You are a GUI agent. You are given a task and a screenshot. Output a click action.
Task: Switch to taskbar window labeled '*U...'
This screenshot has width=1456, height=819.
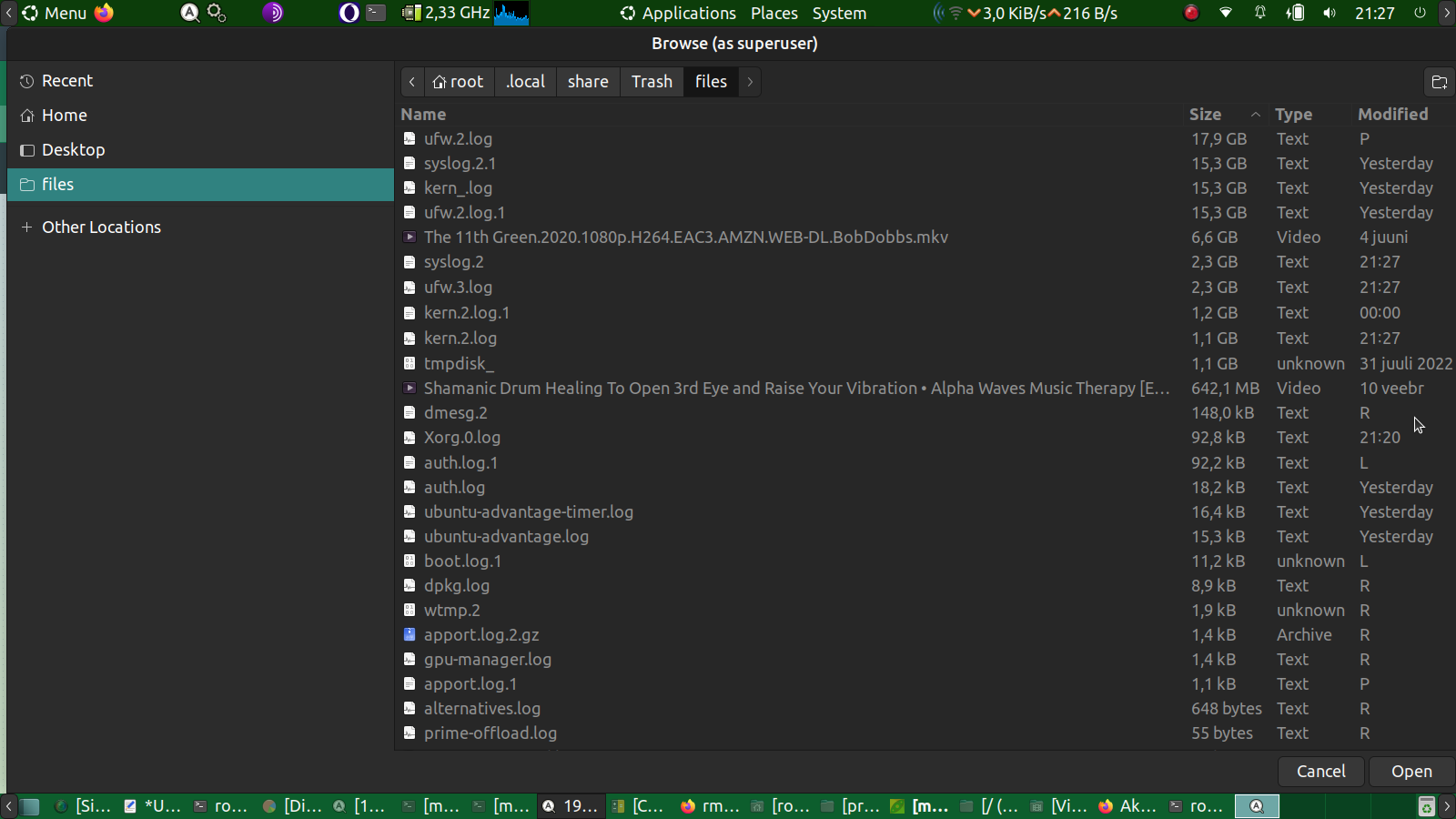[152, 806]
